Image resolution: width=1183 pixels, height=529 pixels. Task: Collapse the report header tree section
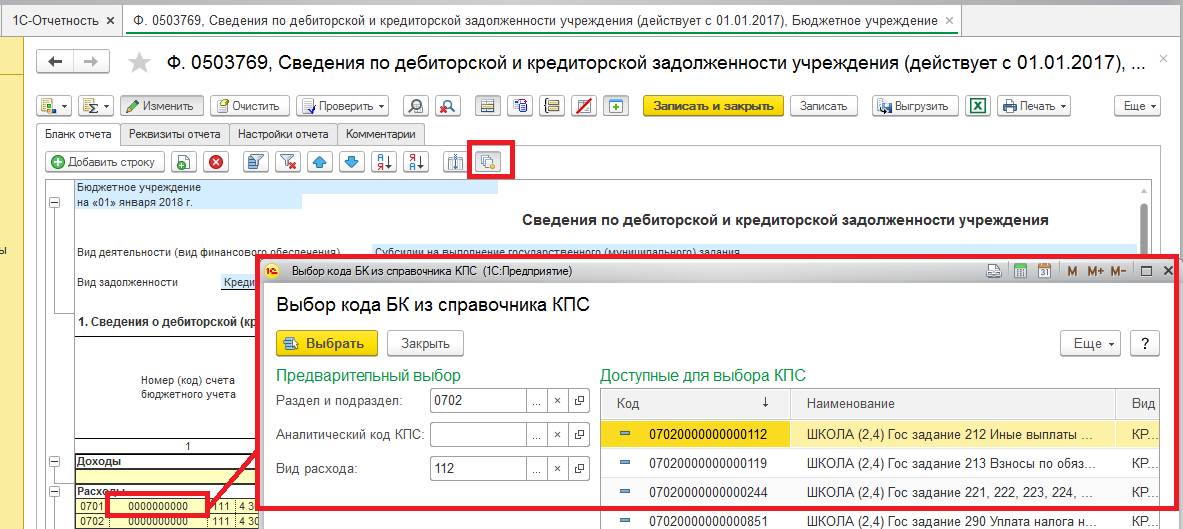click(x=54, y=203)
